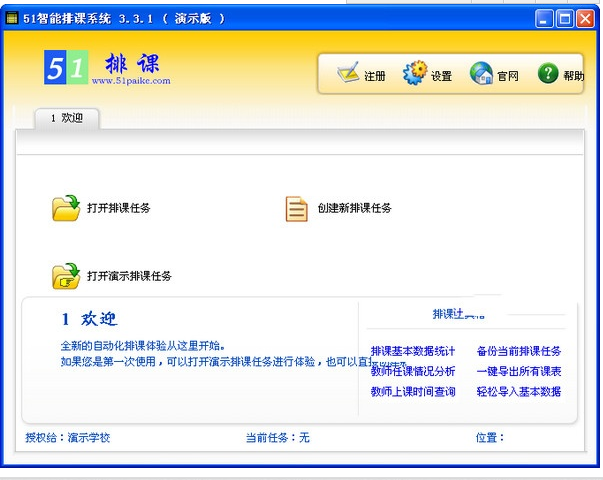This screenshot has height=480, width=603.
Task: Click the 当前任务 status bar text
Action: coord(277,437)
